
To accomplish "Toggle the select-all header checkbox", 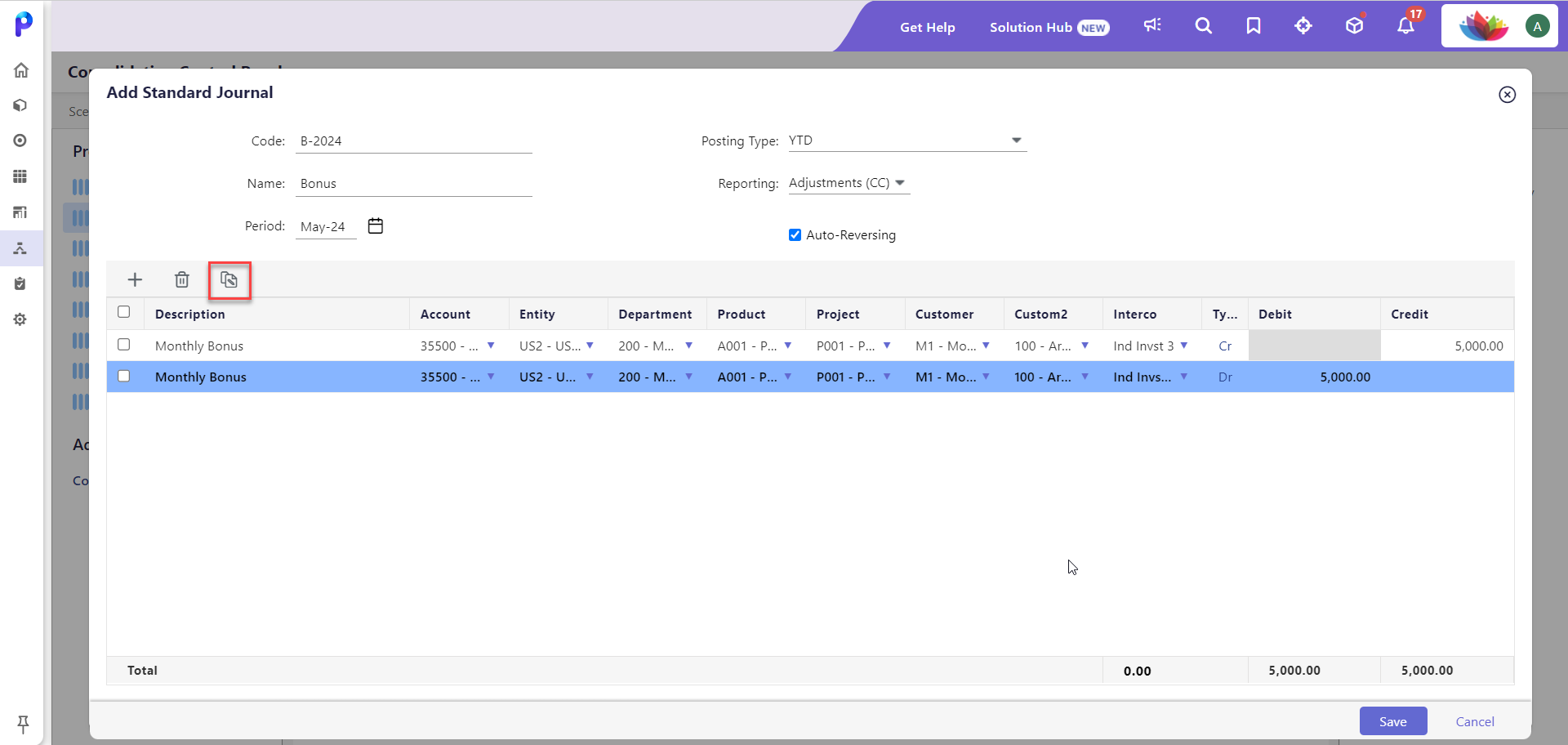I will pos(124,312).
